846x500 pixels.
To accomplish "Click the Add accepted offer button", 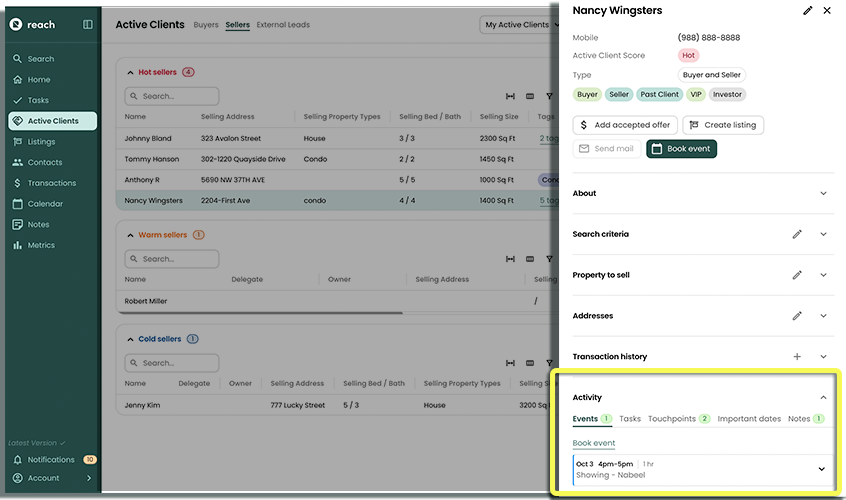I will click(x=625, y=125).
